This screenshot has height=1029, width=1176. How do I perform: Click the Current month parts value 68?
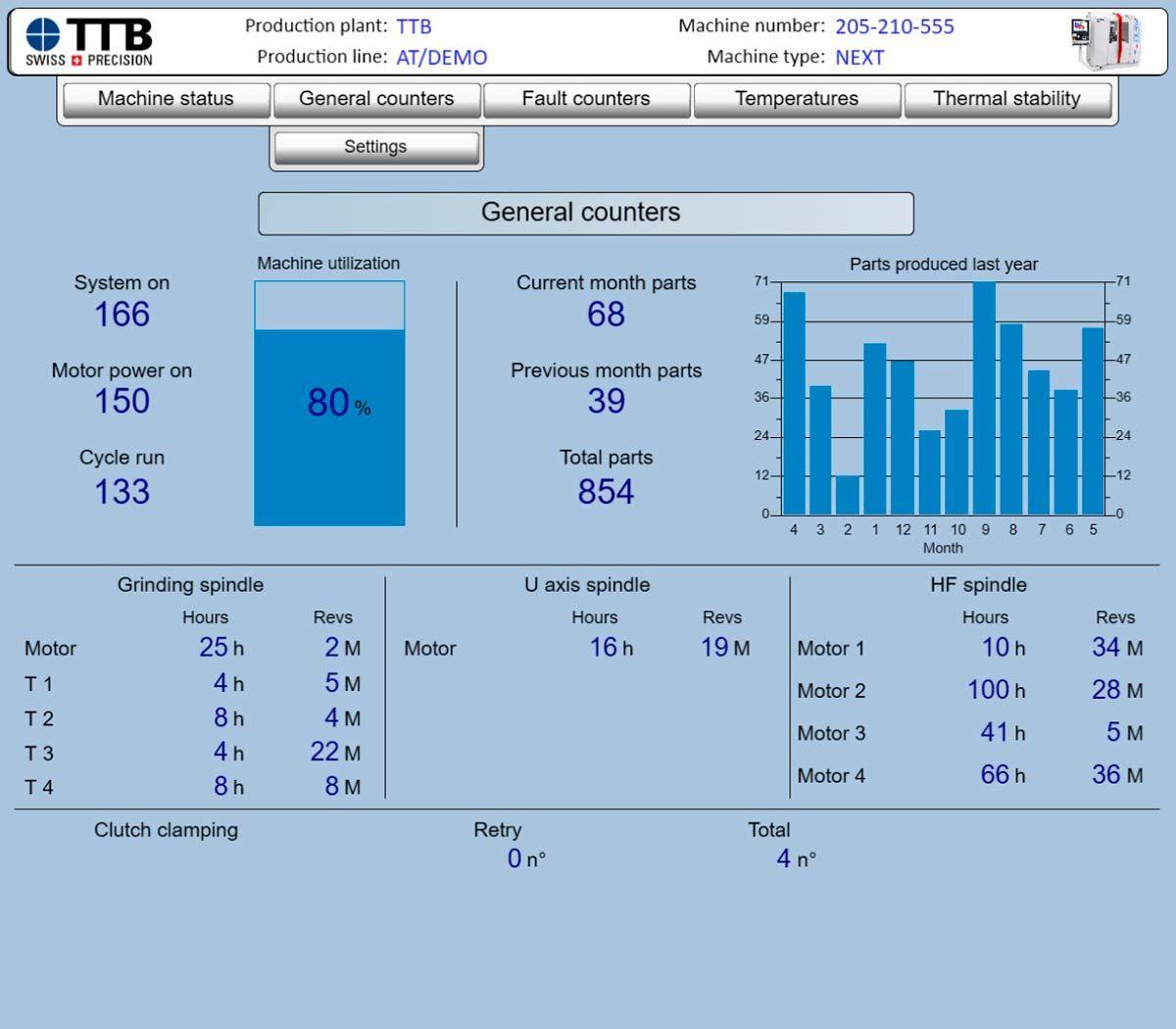(606, 315)
